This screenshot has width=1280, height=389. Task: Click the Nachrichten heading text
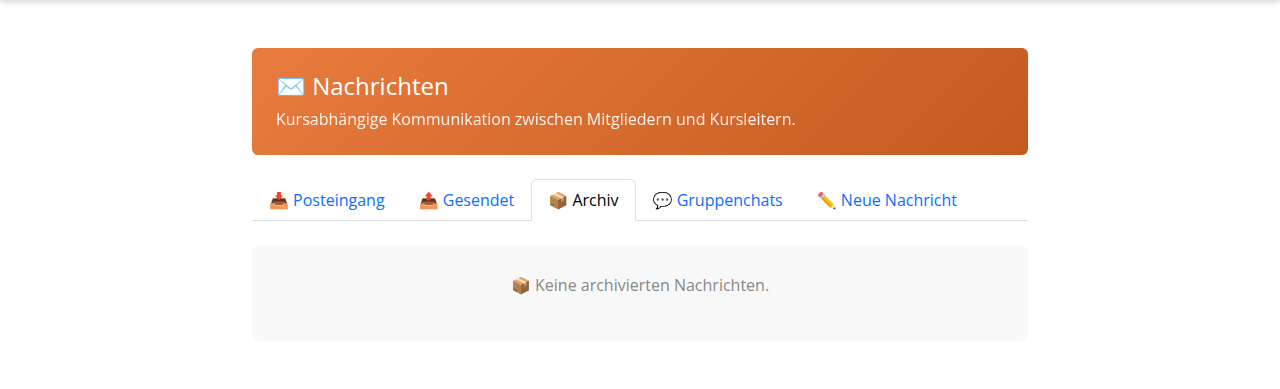tap(380, 86)
